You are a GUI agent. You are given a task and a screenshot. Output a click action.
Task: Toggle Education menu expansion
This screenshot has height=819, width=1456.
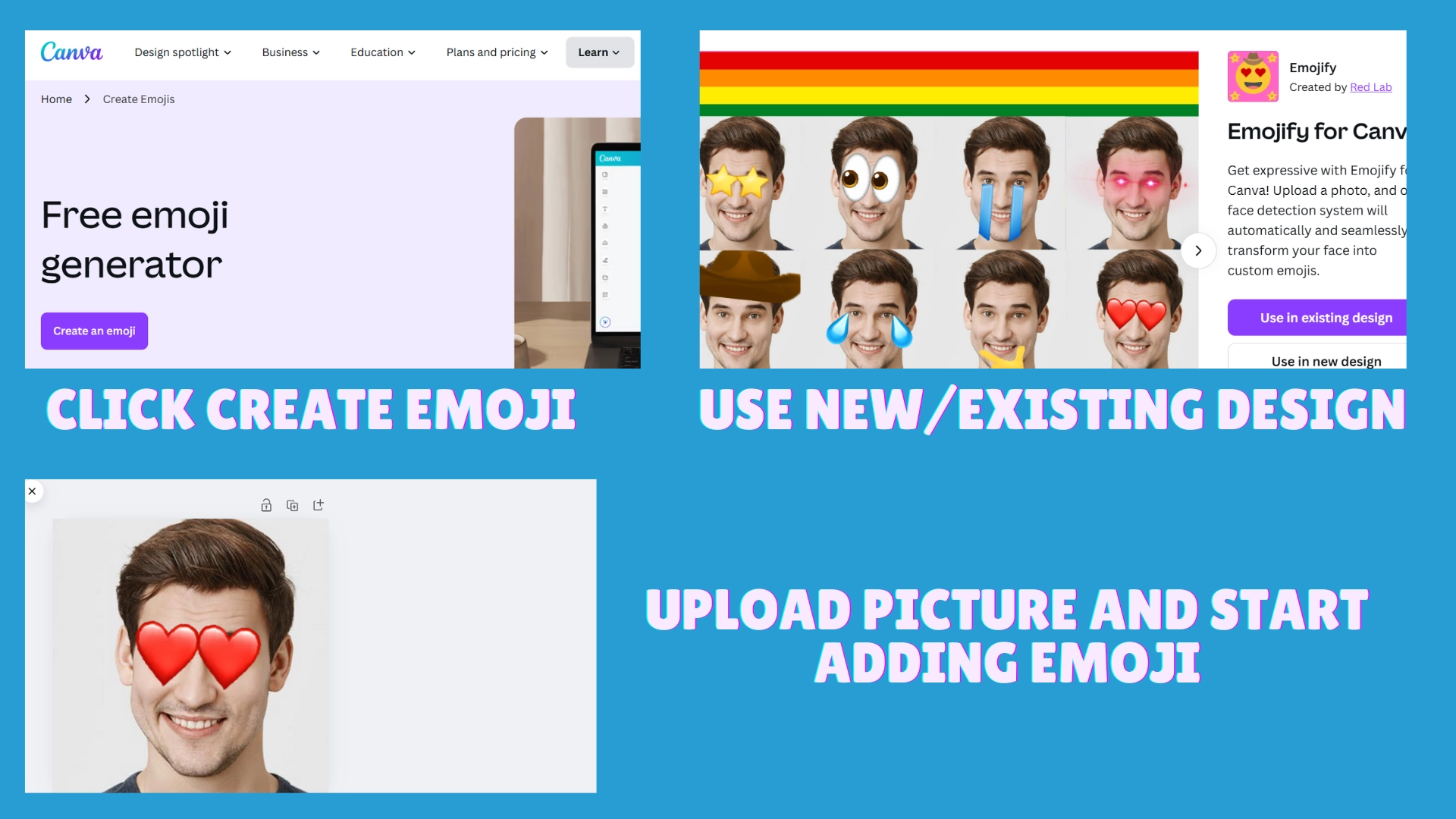tap(382, 52)
